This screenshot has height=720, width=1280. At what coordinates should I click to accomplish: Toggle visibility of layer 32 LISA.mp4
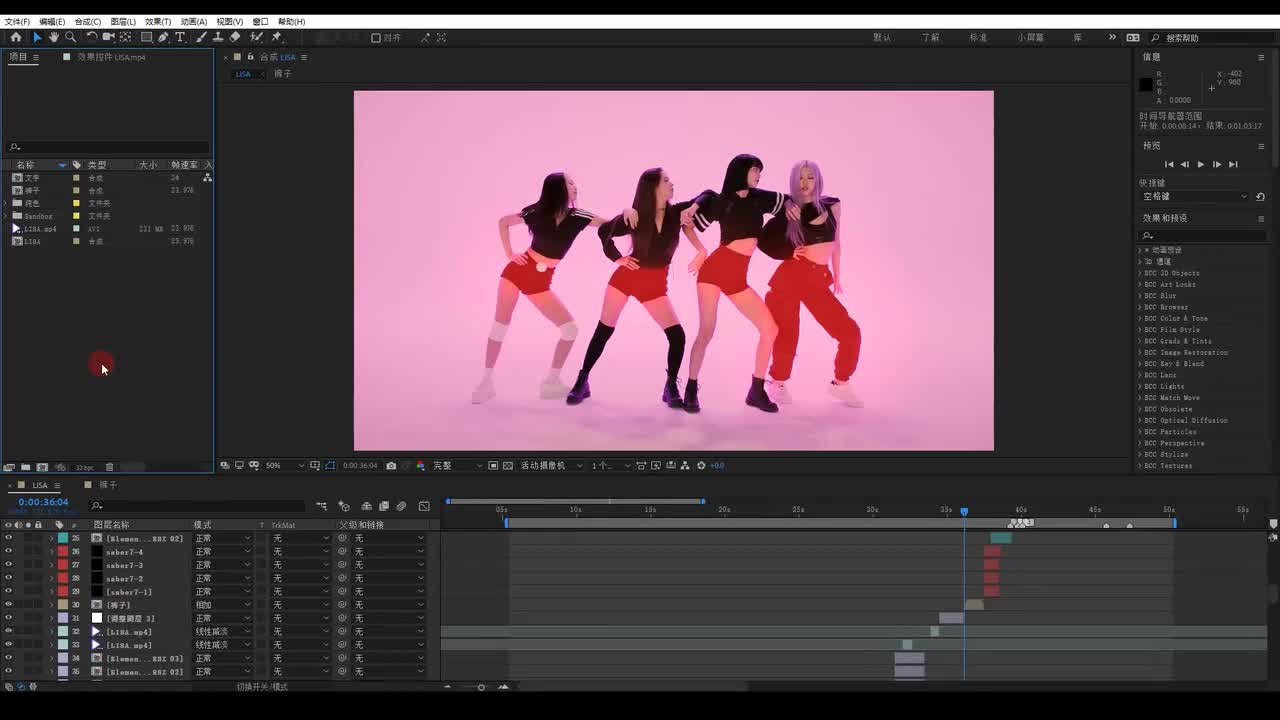tap(8, 632)
